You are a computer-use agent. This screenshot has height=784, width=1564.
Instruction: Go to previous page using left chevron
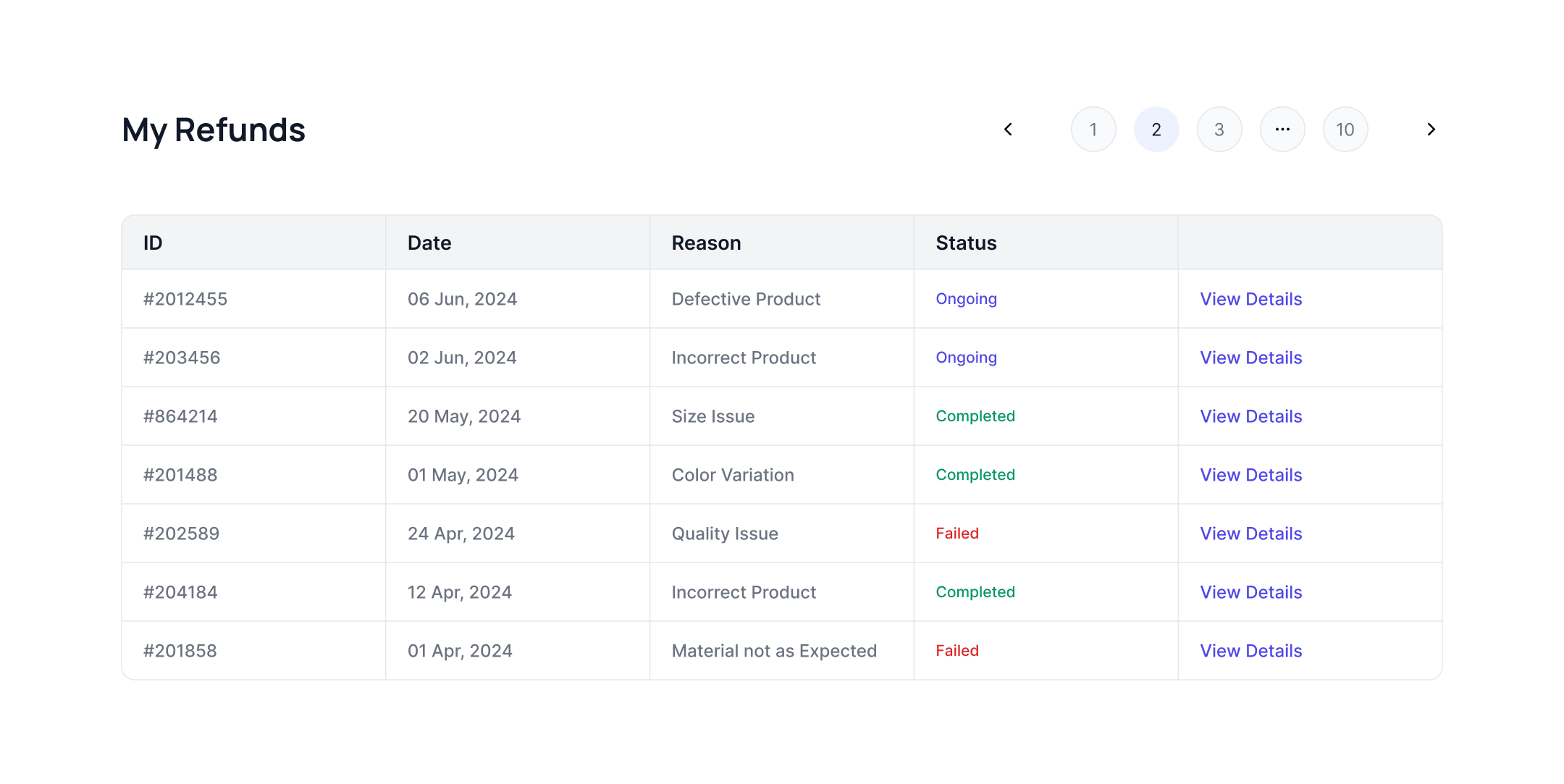pyautogui.click(x=1008, y=130)
